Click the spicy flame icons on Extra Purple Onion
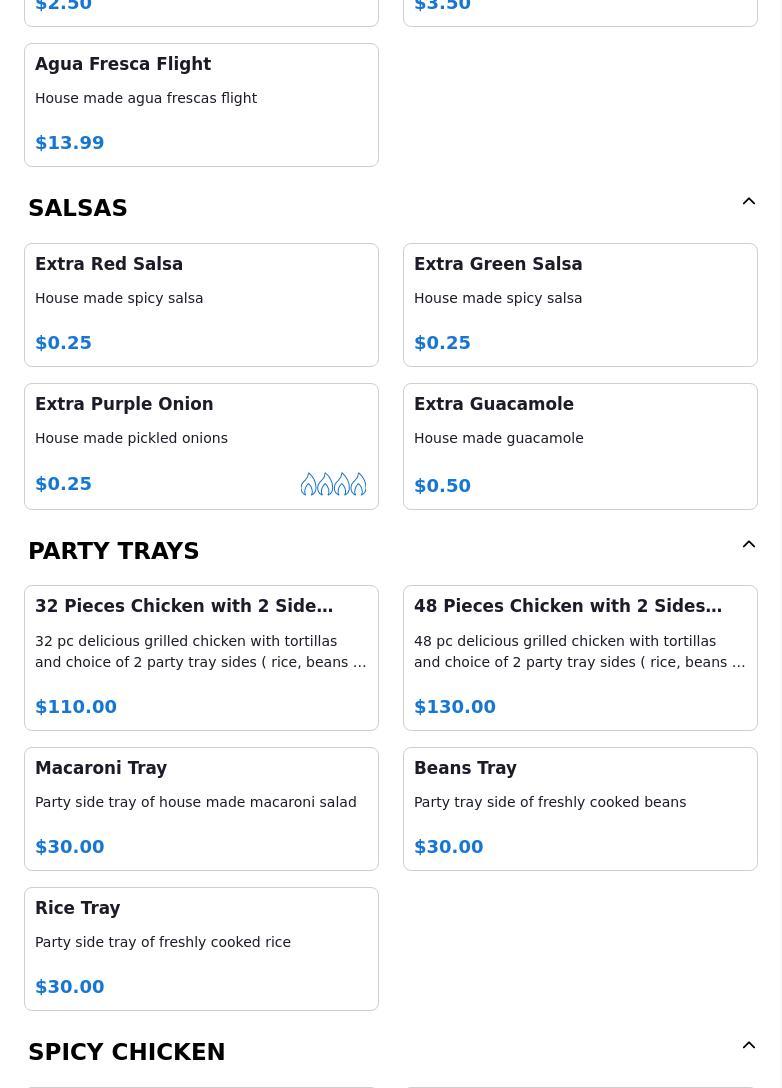Viewport: 782px width, 1088px height. (333, 484)
